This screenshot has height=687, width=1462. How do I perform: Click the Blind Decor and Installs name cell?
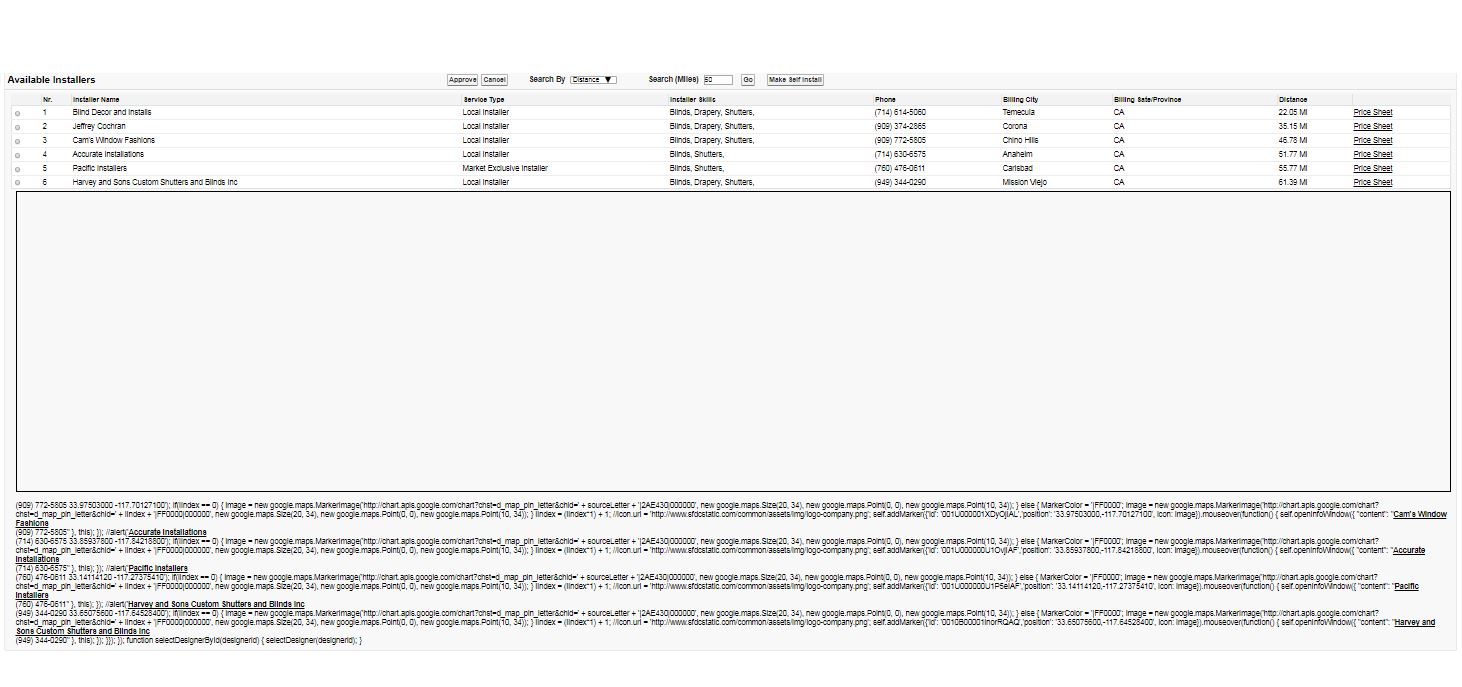tap(112, 112)
